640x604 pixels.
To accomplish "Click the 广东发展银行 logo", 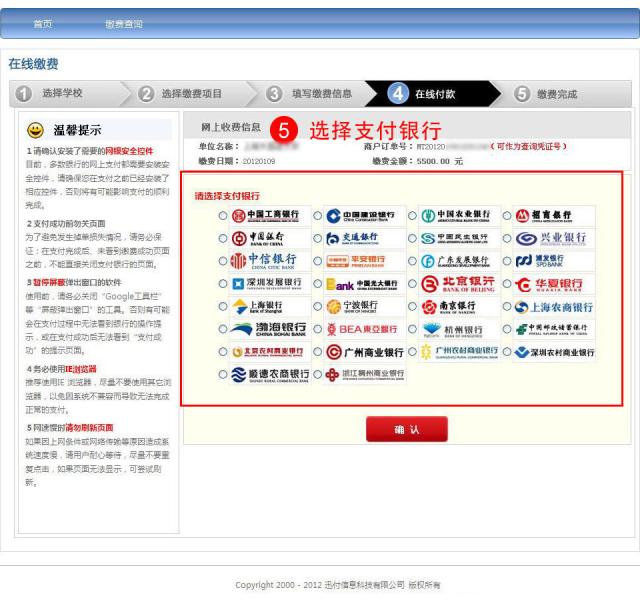I will tap(460, 261).
